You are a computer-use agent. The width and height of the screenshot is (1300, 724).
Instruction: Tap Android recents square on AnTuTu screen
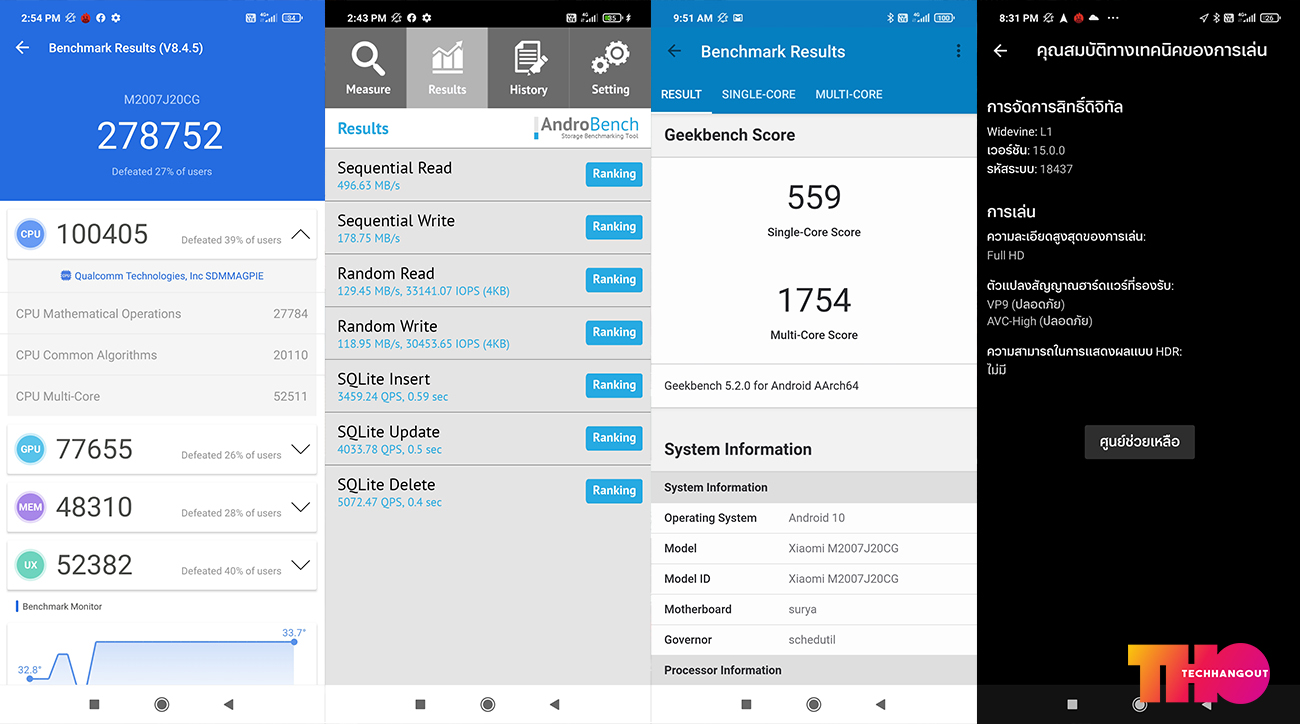[94, 704]
